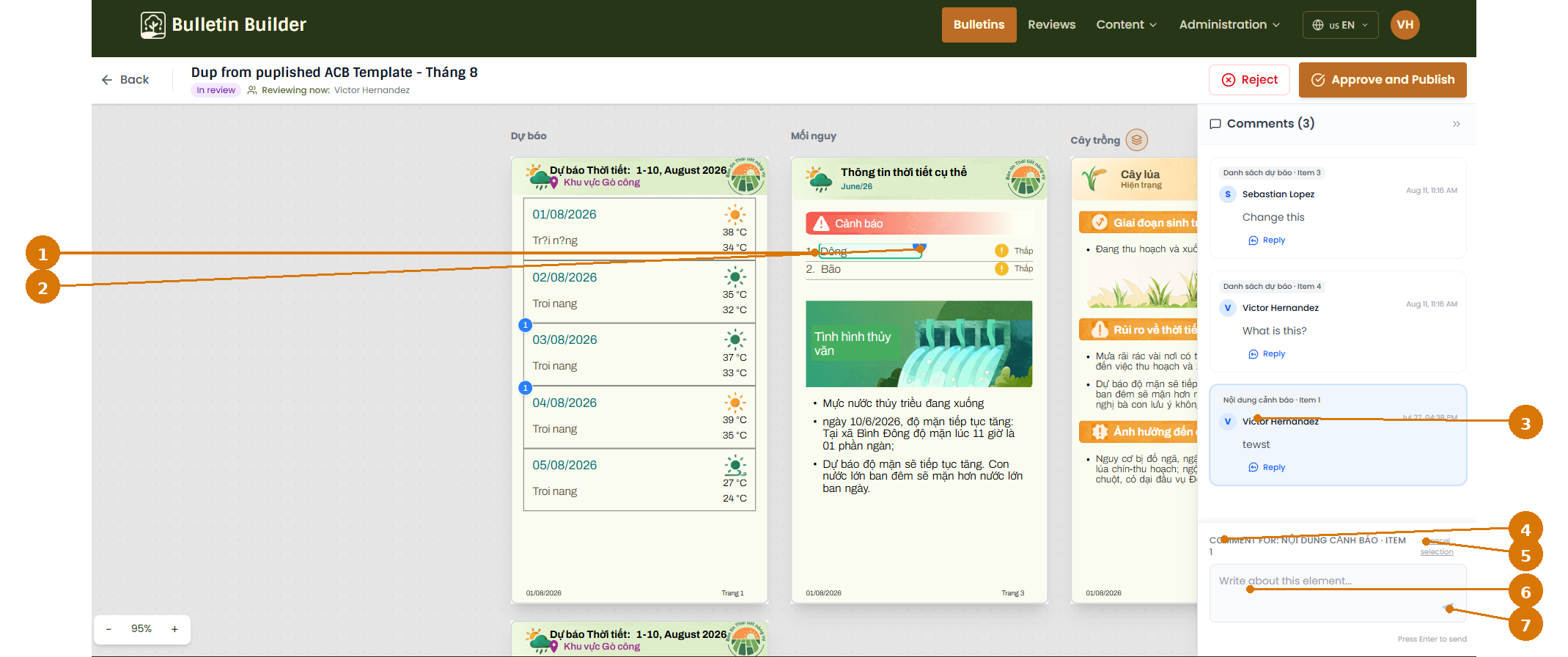
Task: Click the comment badge on the 03/08/2026 row
Action: [x=525, y=325]
